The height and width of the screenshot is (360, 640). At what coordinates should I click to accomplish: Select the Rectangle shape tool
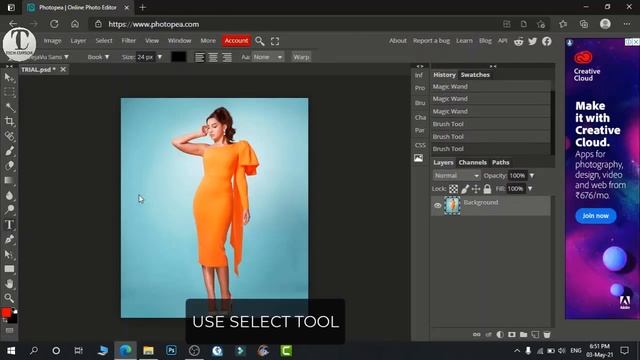[9, 269]
